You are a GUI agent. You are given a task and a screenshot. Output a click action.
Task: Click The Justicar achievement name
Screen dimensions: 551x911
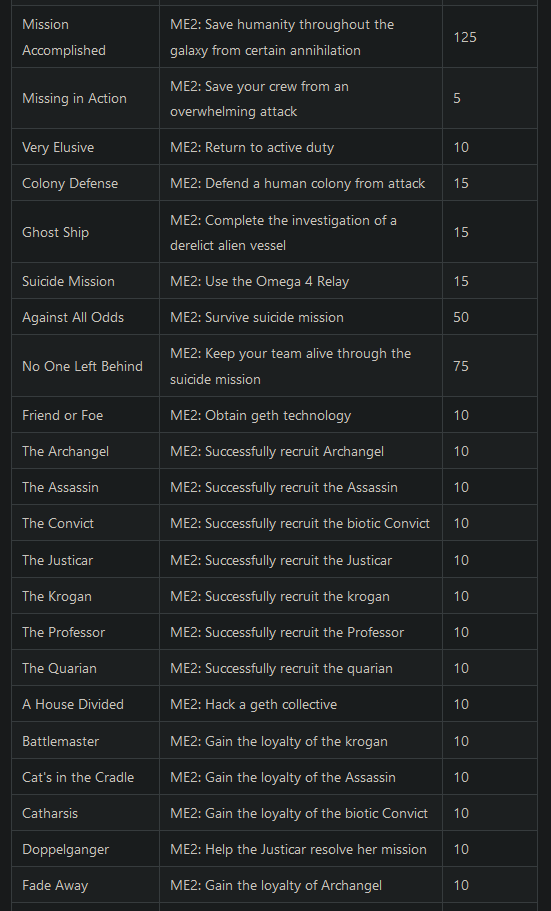click(58, 560)
